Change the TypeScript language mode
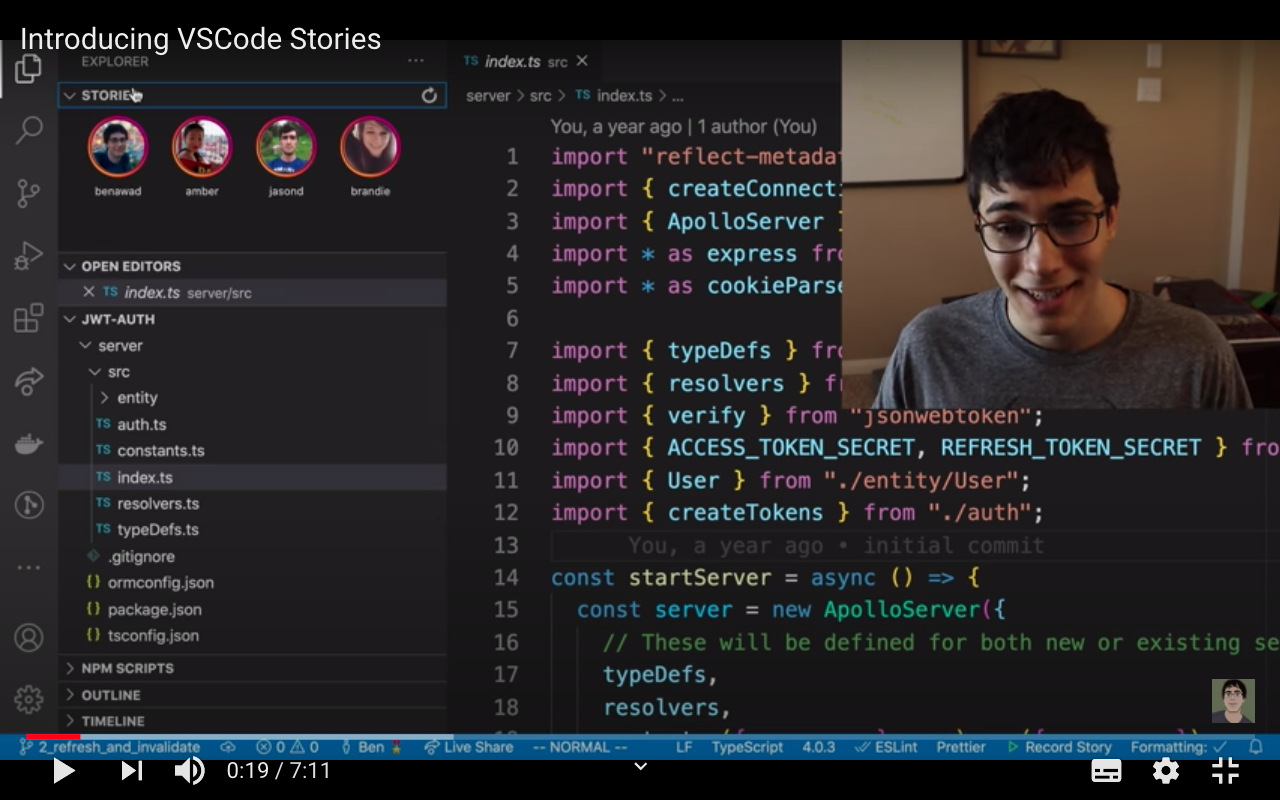 747,747
